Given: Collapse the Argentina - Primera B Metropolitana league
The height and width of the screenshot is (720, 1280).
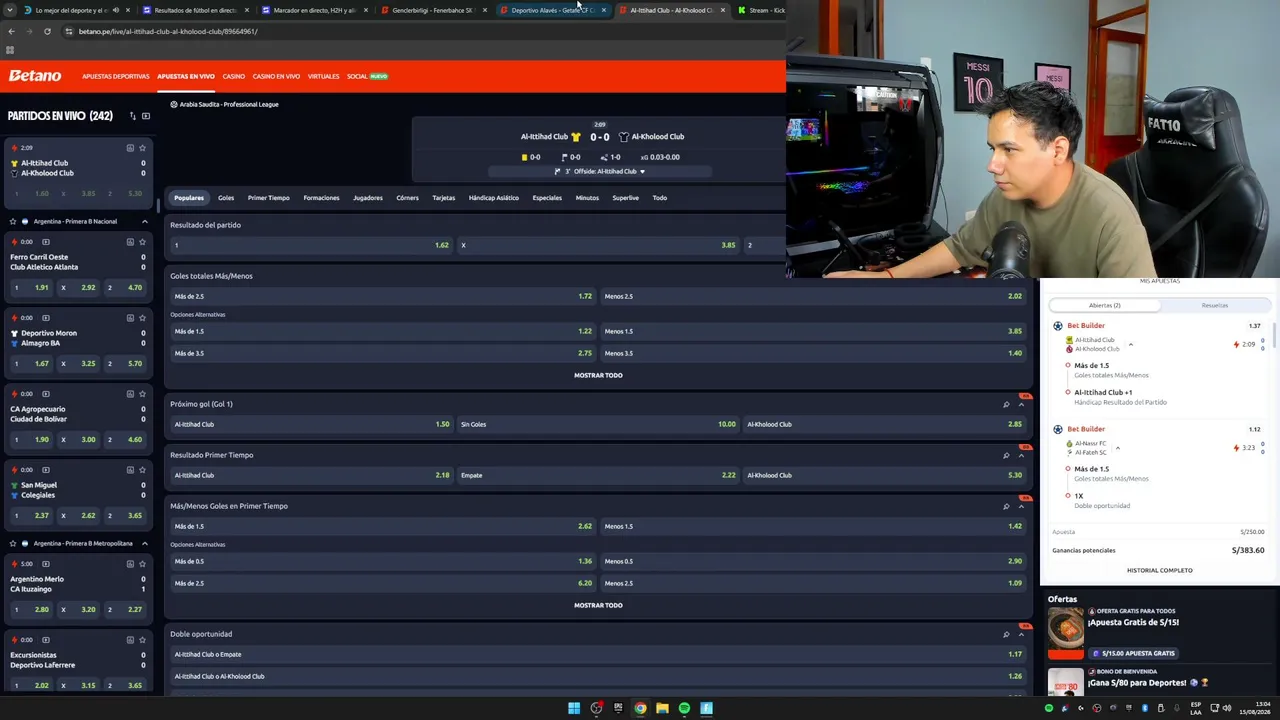Looking at the screenshot, I should pyautogui.click(x=145, y=543).
